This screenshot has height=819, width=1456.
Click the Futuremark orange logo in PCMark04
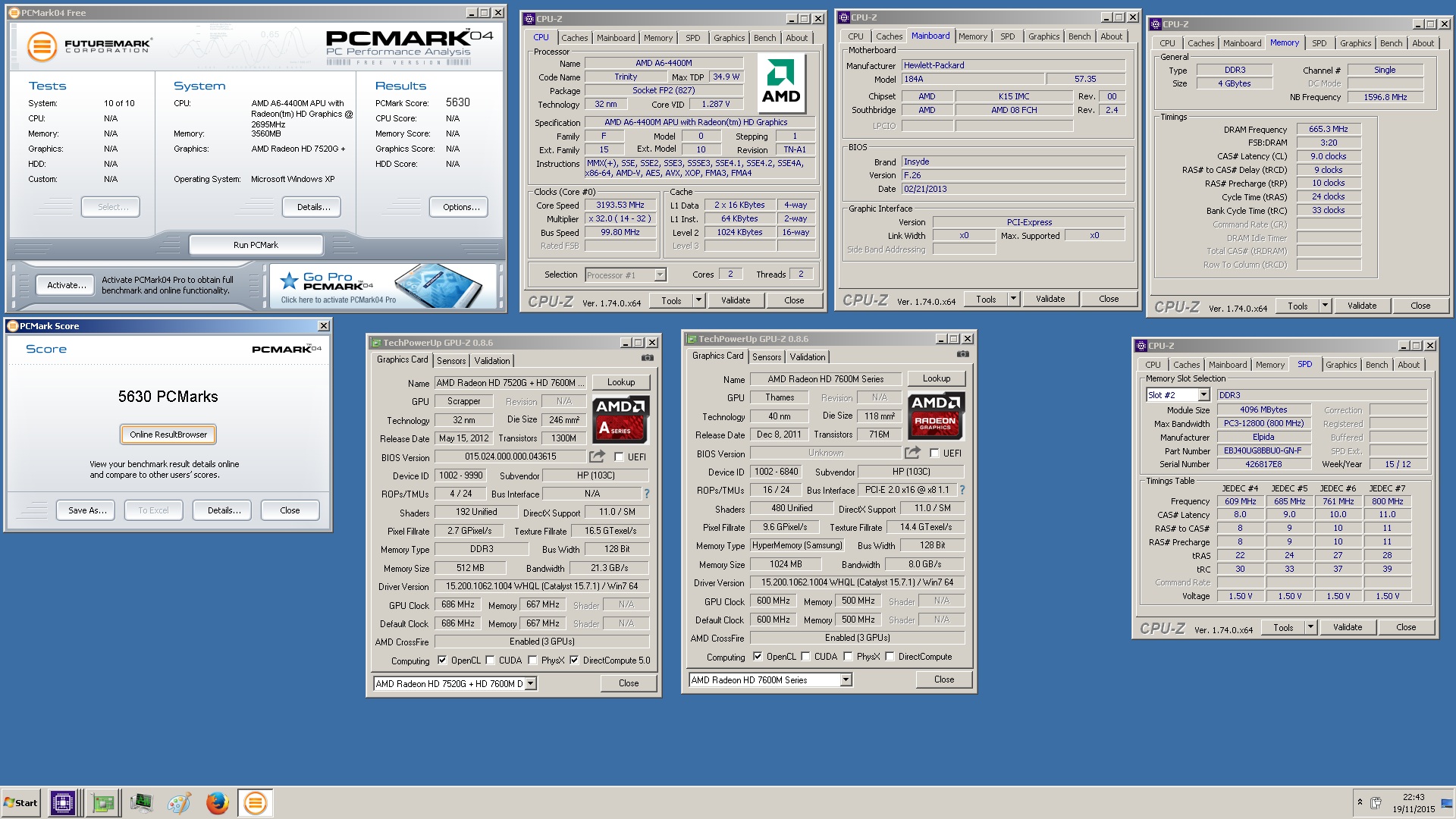tap(42, 46)
